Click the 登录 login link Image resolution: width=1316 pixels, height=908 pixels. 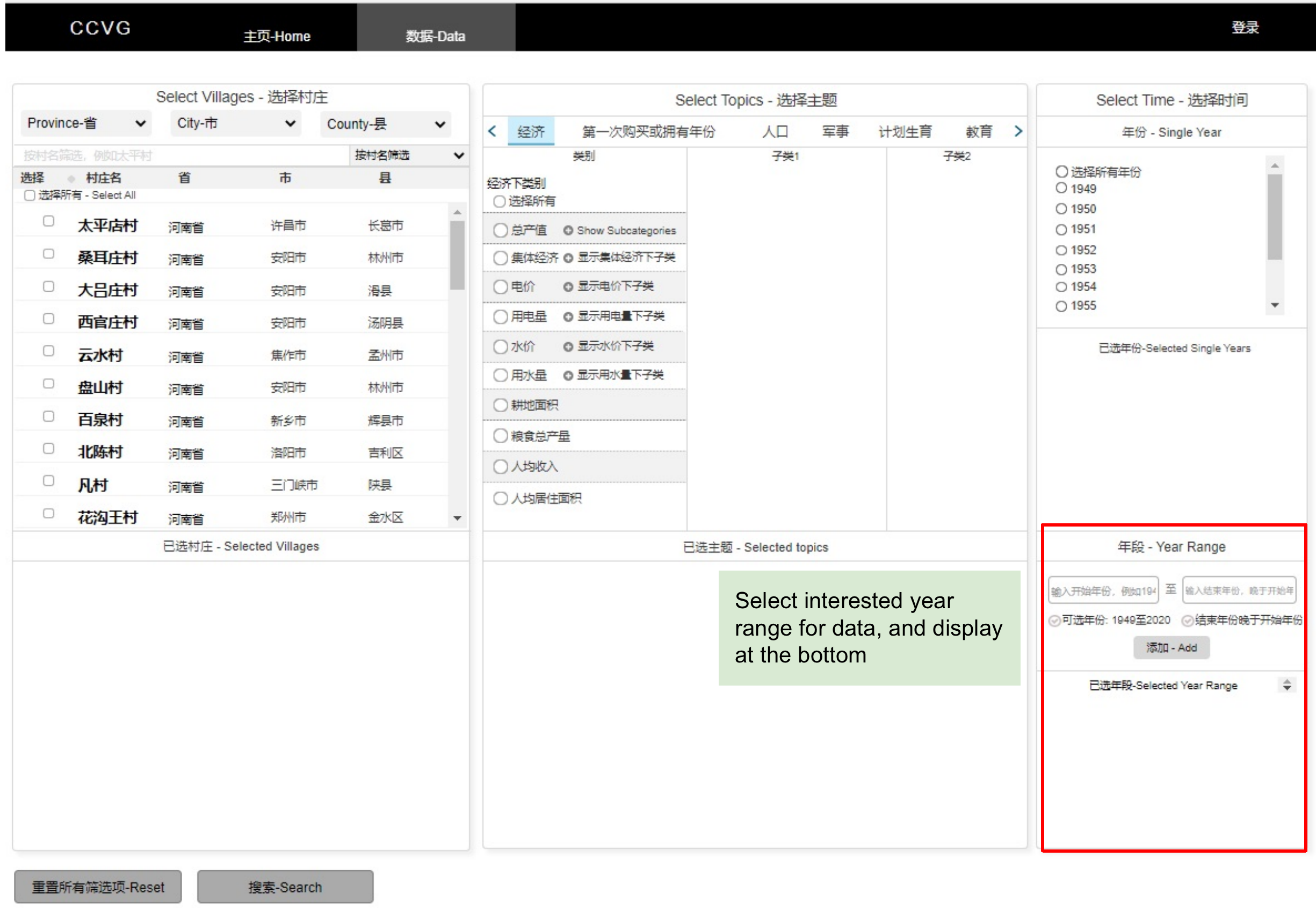(x=1245, y=27)
